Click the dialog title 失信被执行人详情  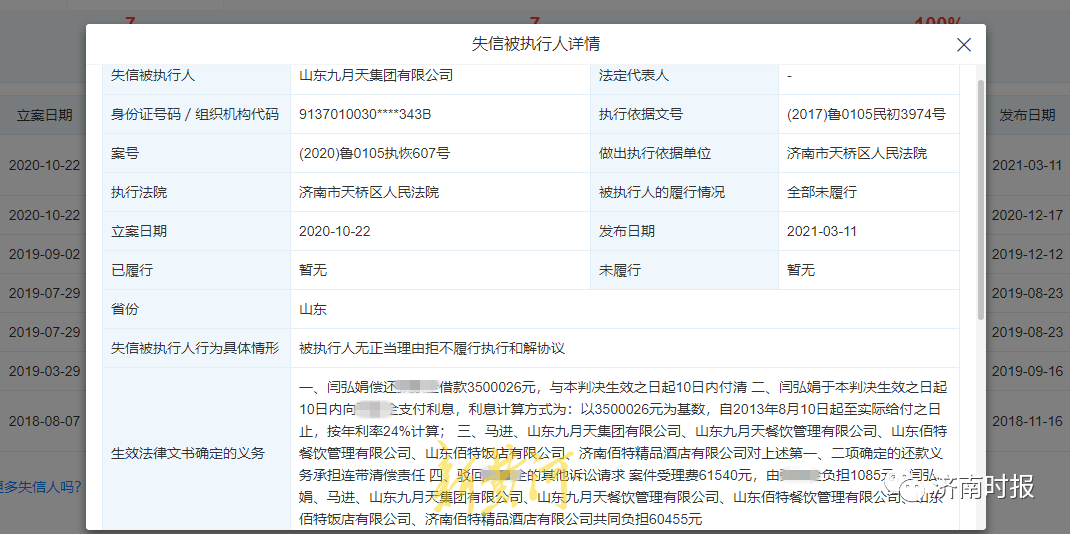point(536,44)
